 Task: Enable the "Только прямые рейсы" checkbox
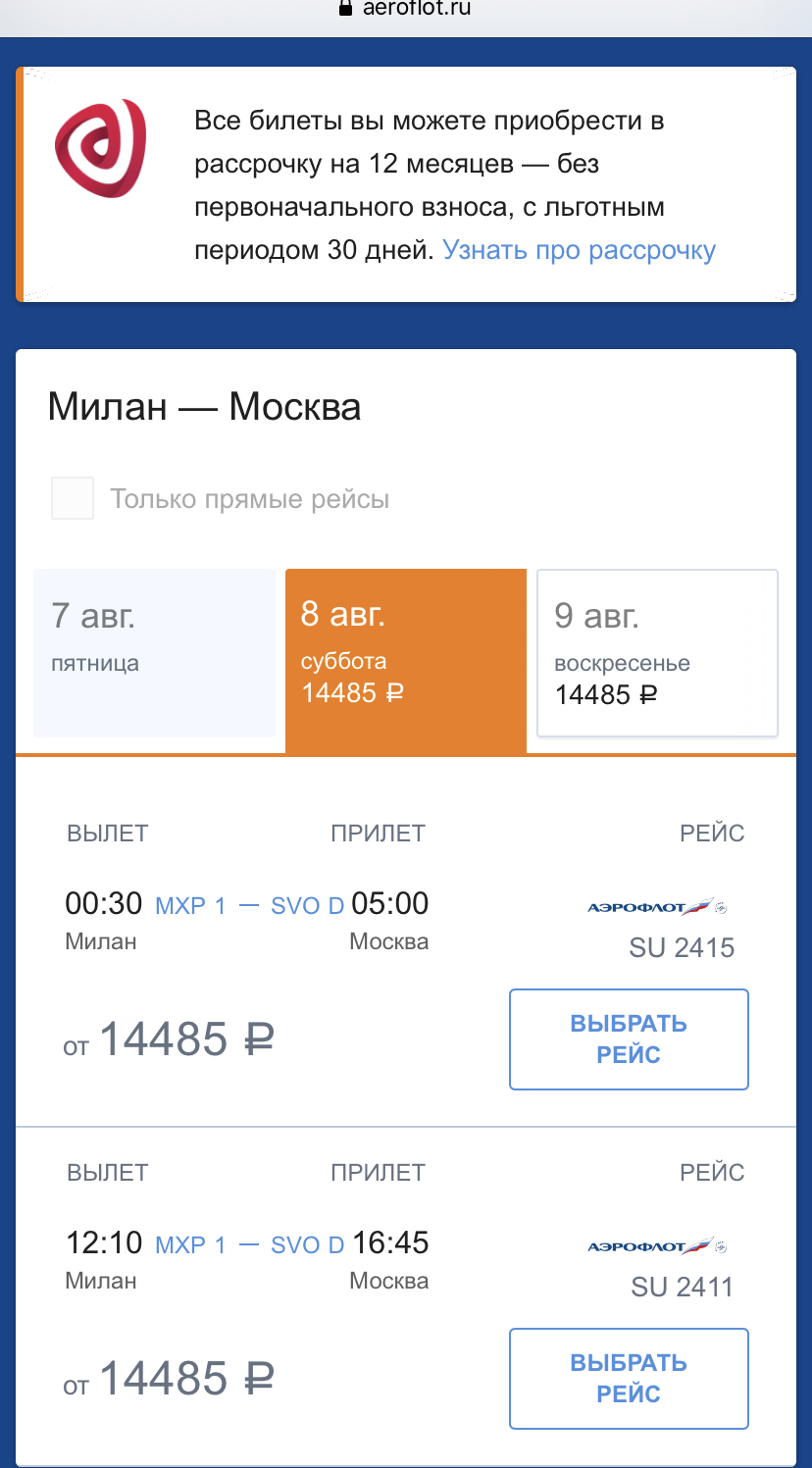pyautogui.click(x=73, y=498)
